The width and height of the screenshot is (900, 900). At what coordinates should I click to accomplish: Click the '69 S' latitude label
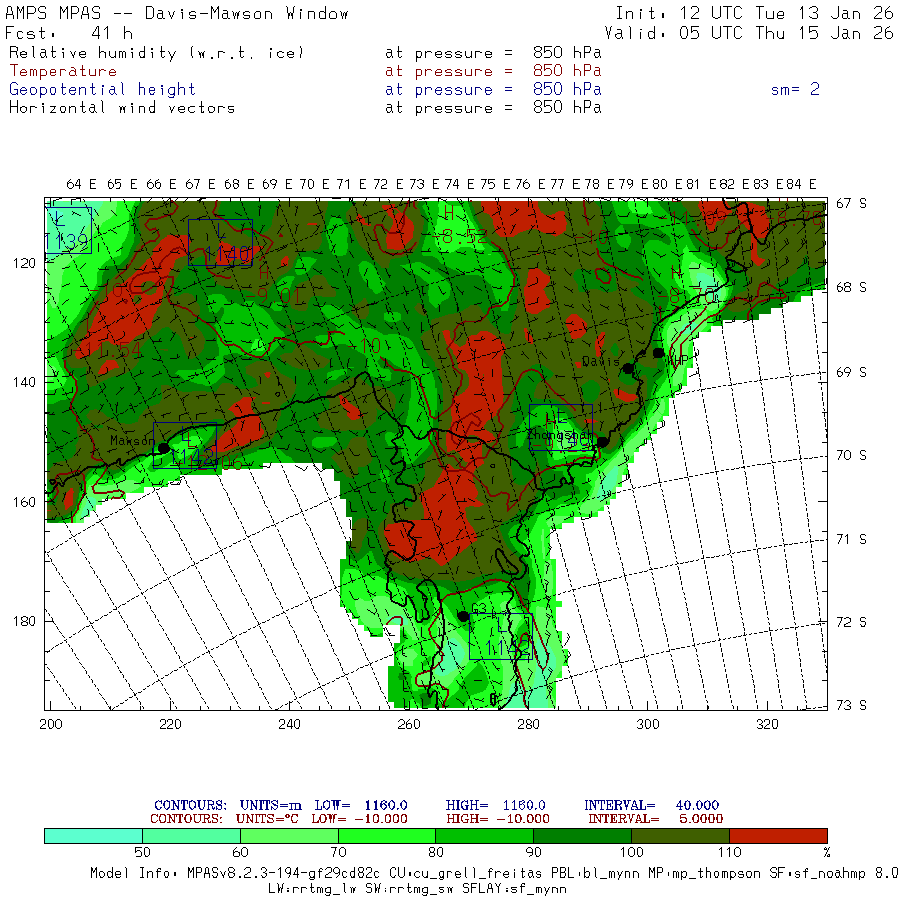[x=851, y=373]
